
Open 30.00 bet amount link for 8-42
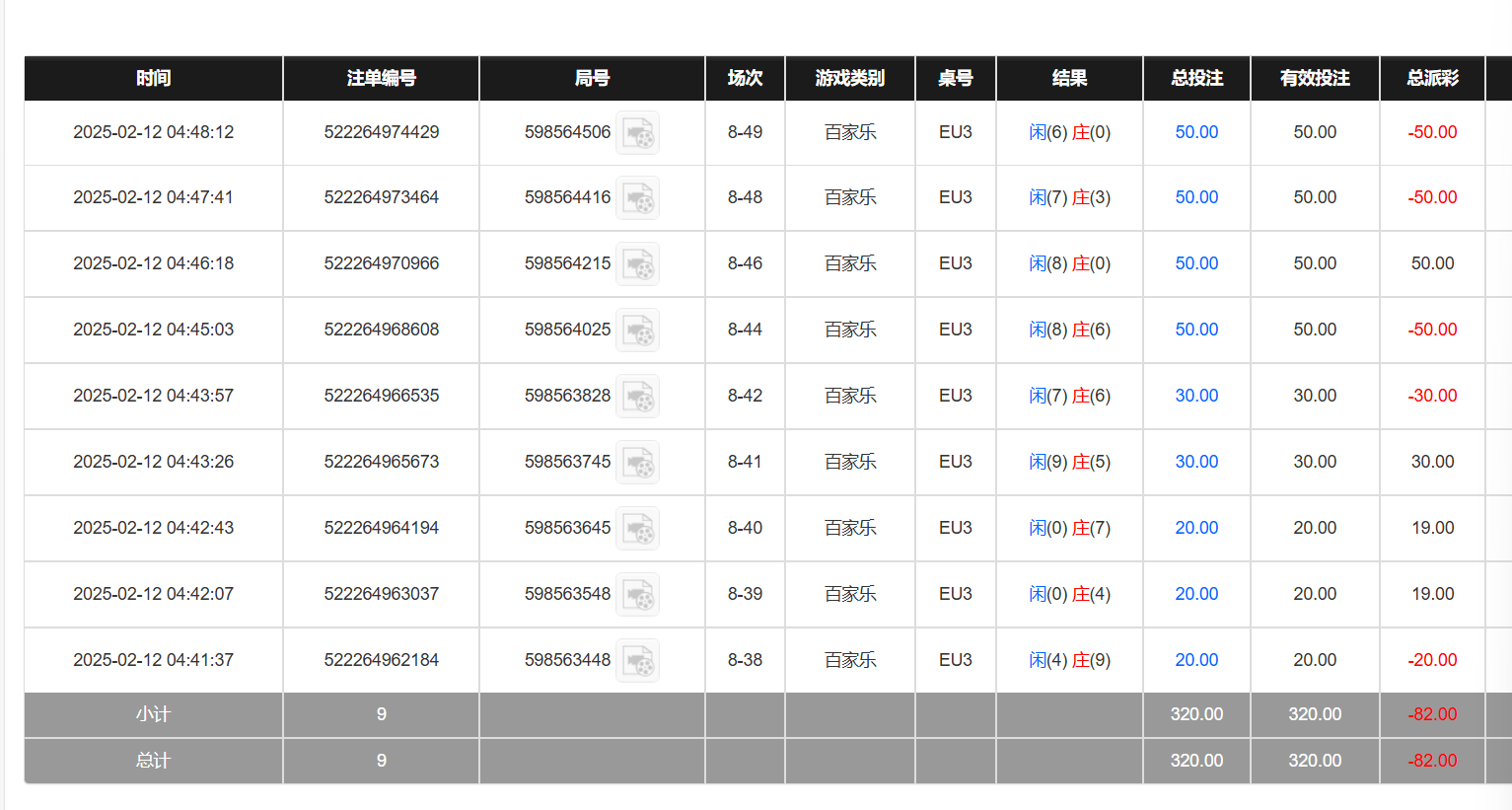coord(1196,396)
